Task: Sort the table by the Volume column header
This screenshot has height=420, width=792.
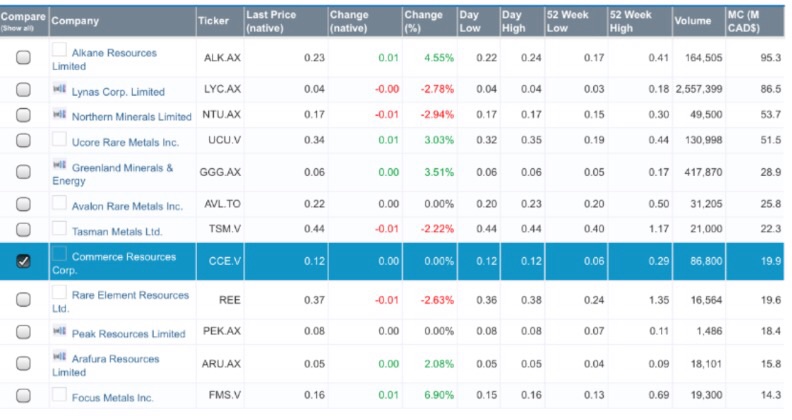Action: click(692, 20)
